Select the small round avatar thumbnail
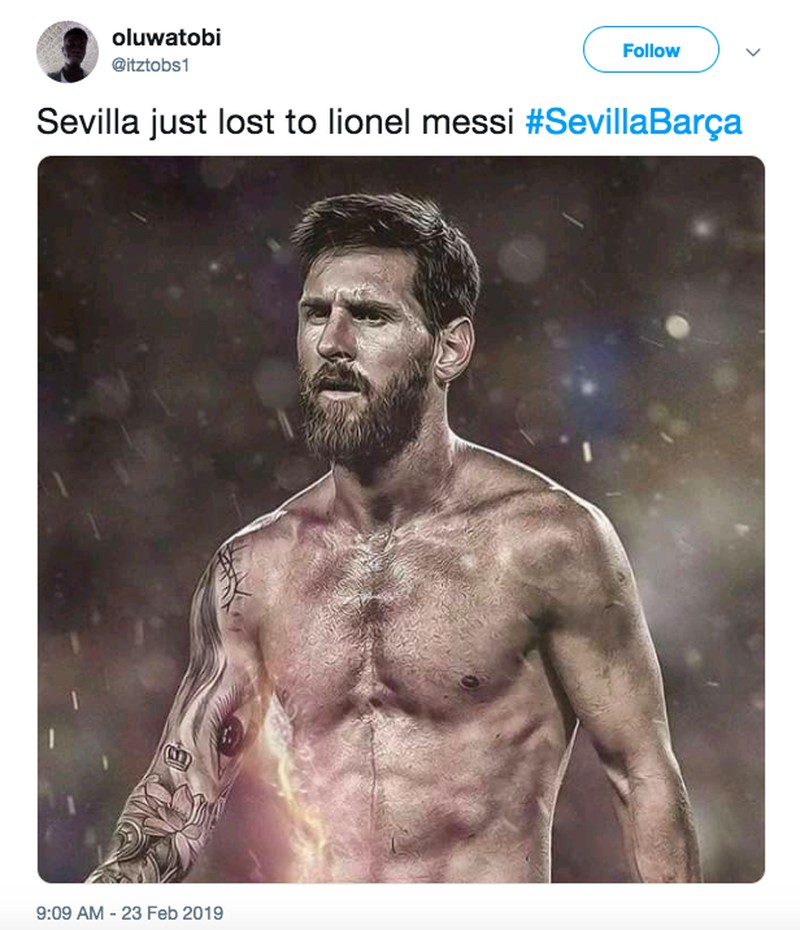 coord(67,51)
